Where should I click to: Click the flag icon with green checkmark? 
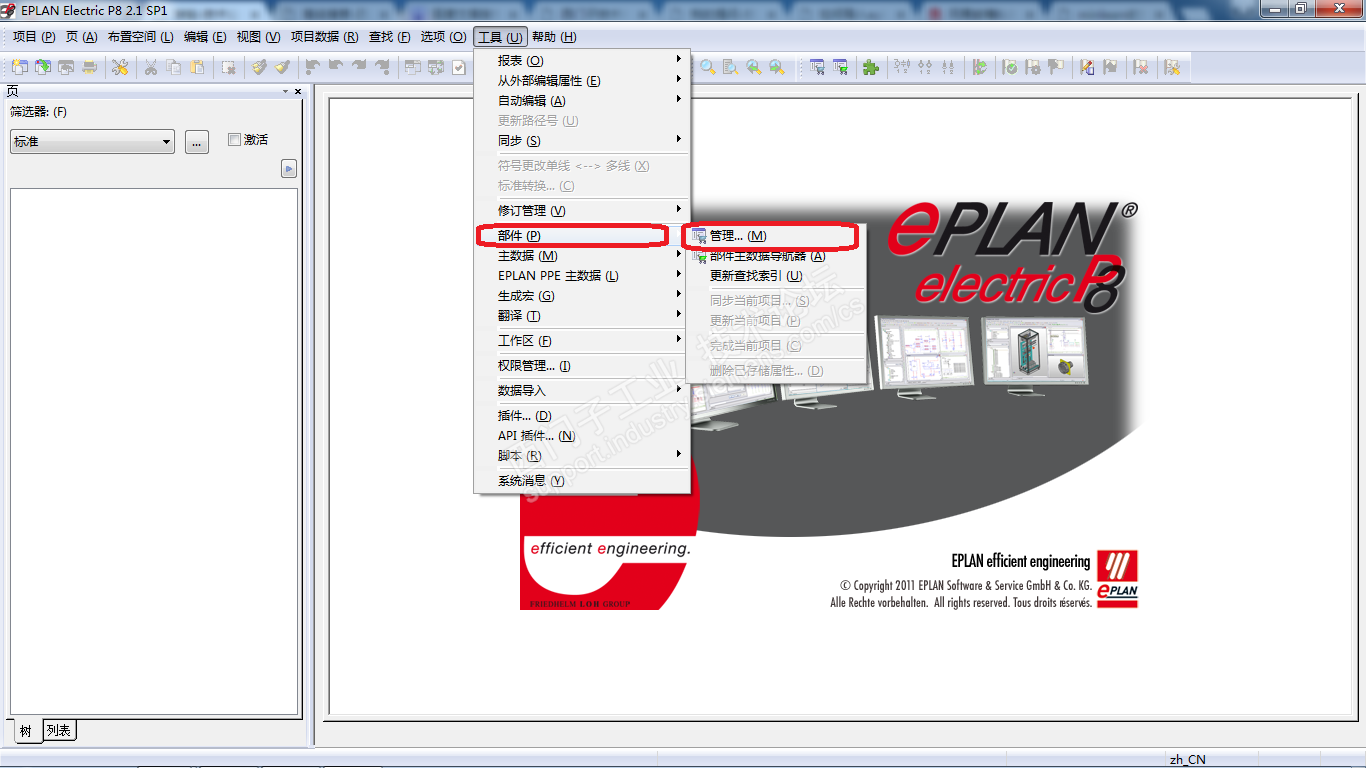(1010, 67)
